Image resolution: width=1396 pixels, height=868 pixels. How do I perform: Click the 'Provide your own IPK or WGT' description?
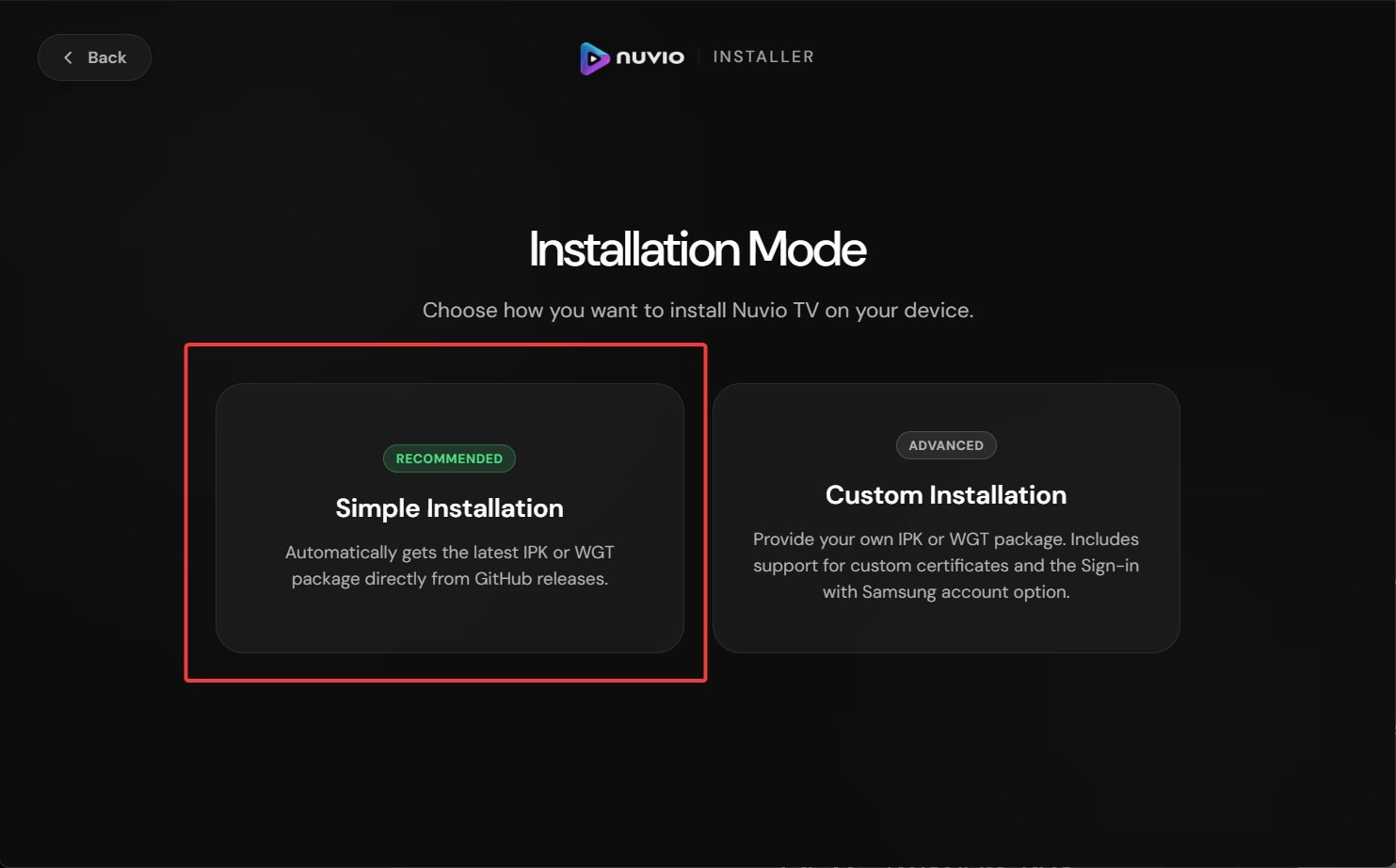click(946, 566)
